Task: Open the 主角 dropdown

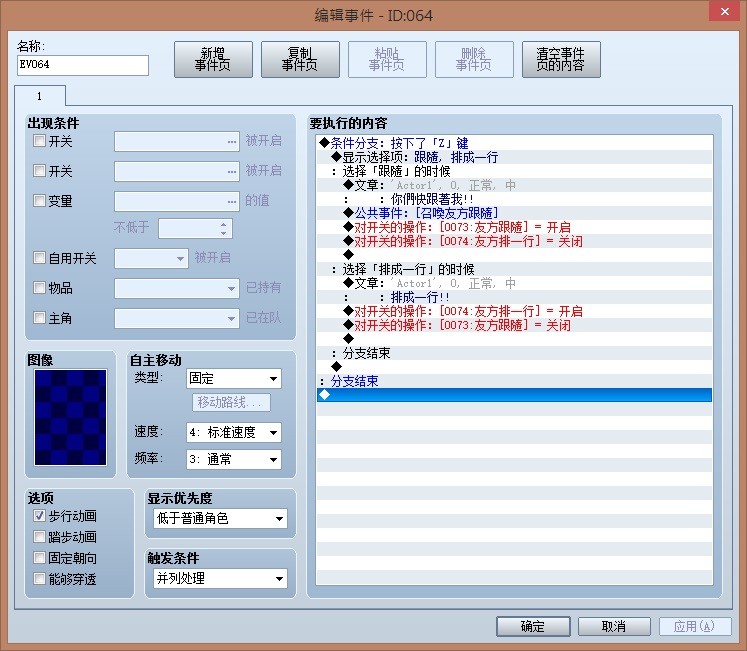Action: pyautogui.click(x=177, y=318)
